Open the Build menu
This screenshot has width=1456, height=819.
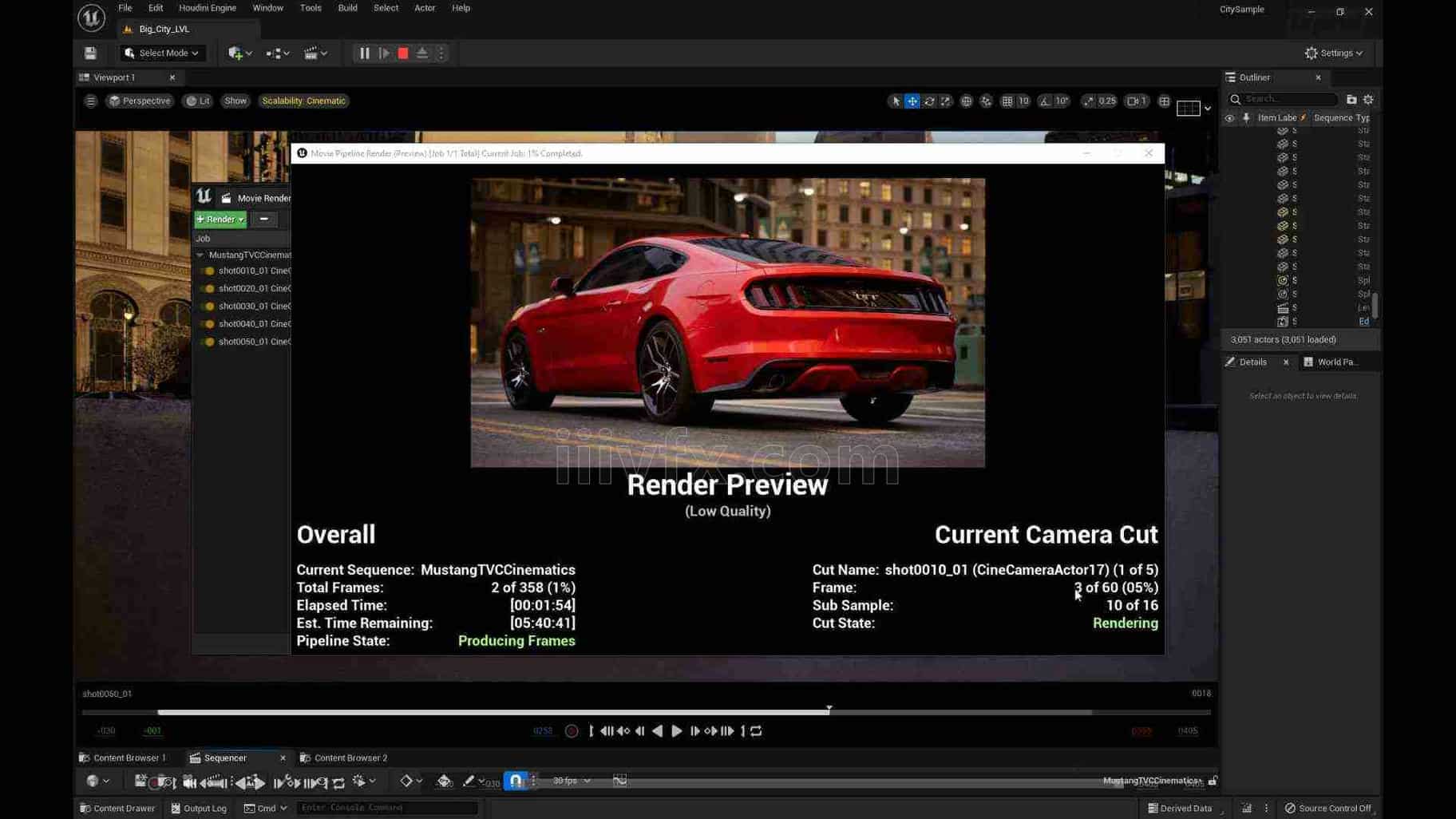click(347, 8)
